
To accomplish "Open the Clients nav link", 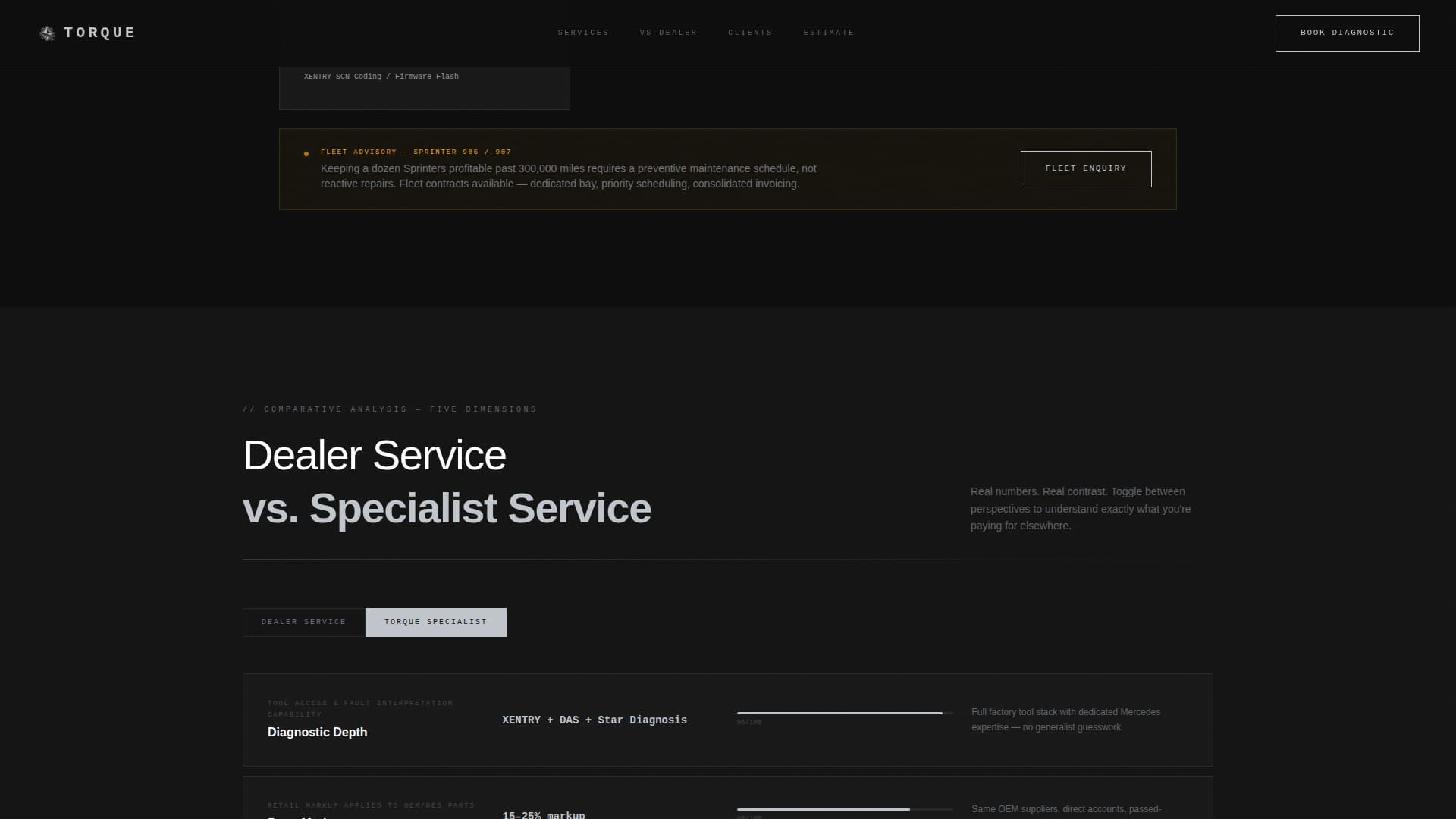I will 750,33.
